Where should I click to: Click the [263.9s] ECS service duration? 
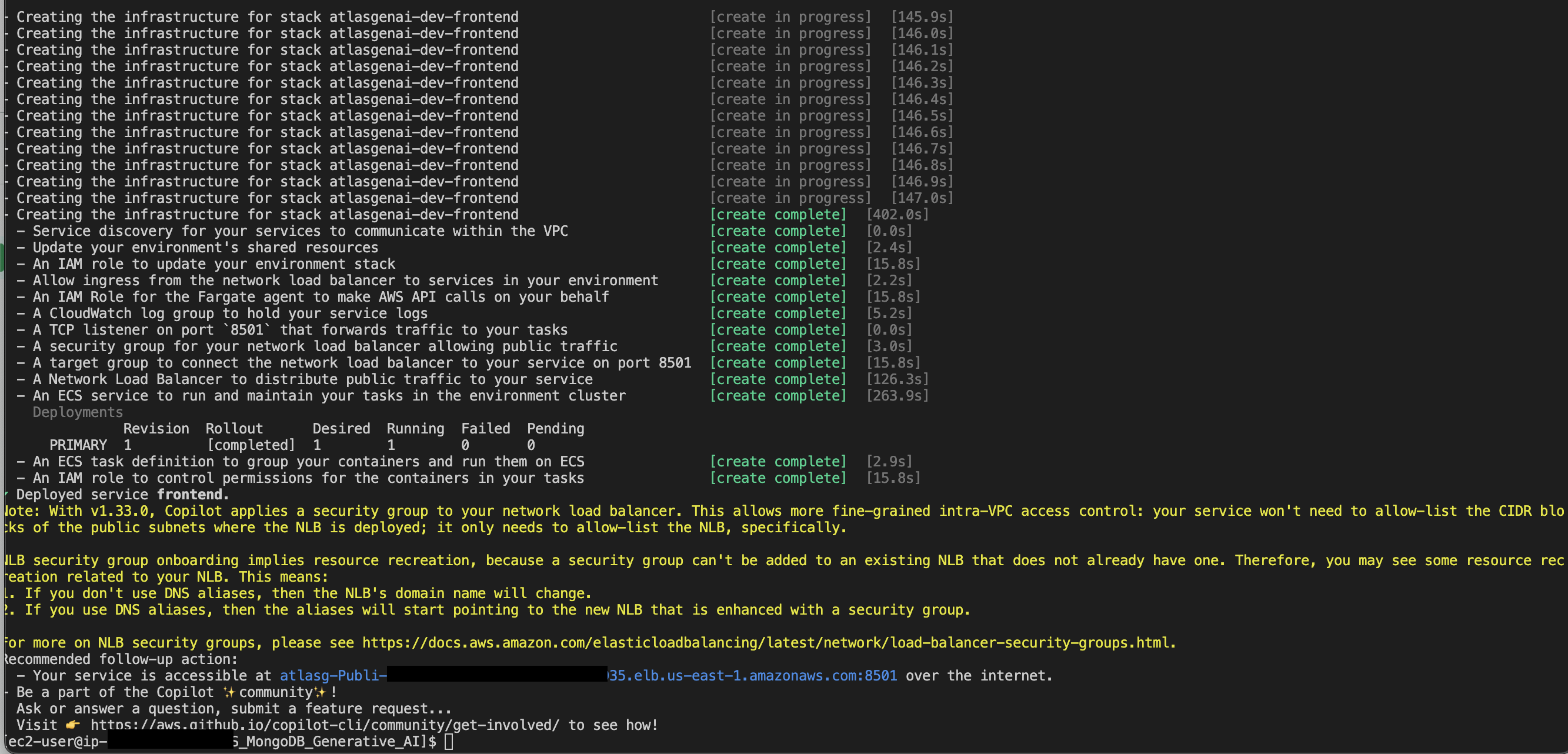[897, 396]
